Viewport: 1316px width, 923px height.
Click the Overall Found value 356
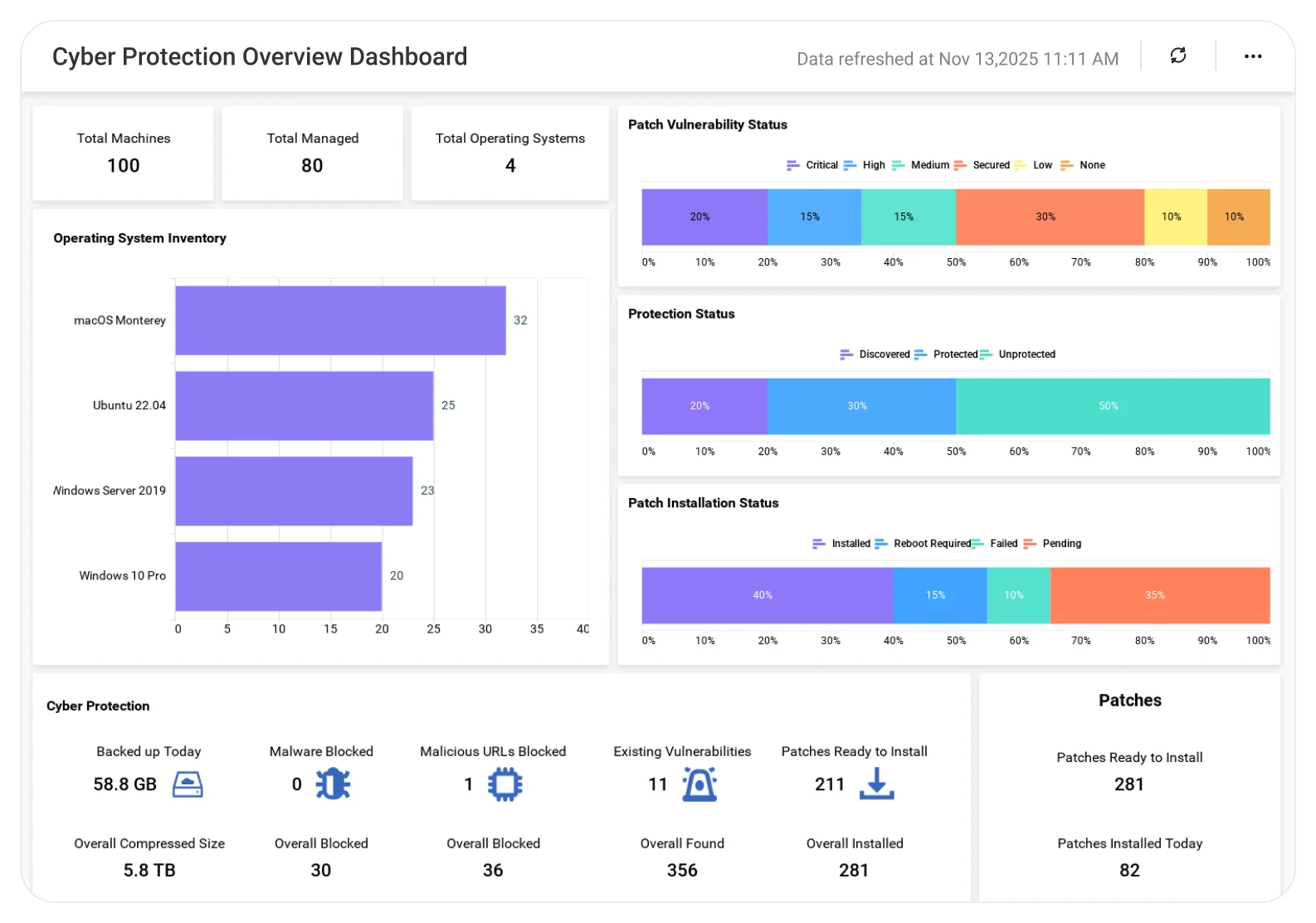tap(682, 870)
